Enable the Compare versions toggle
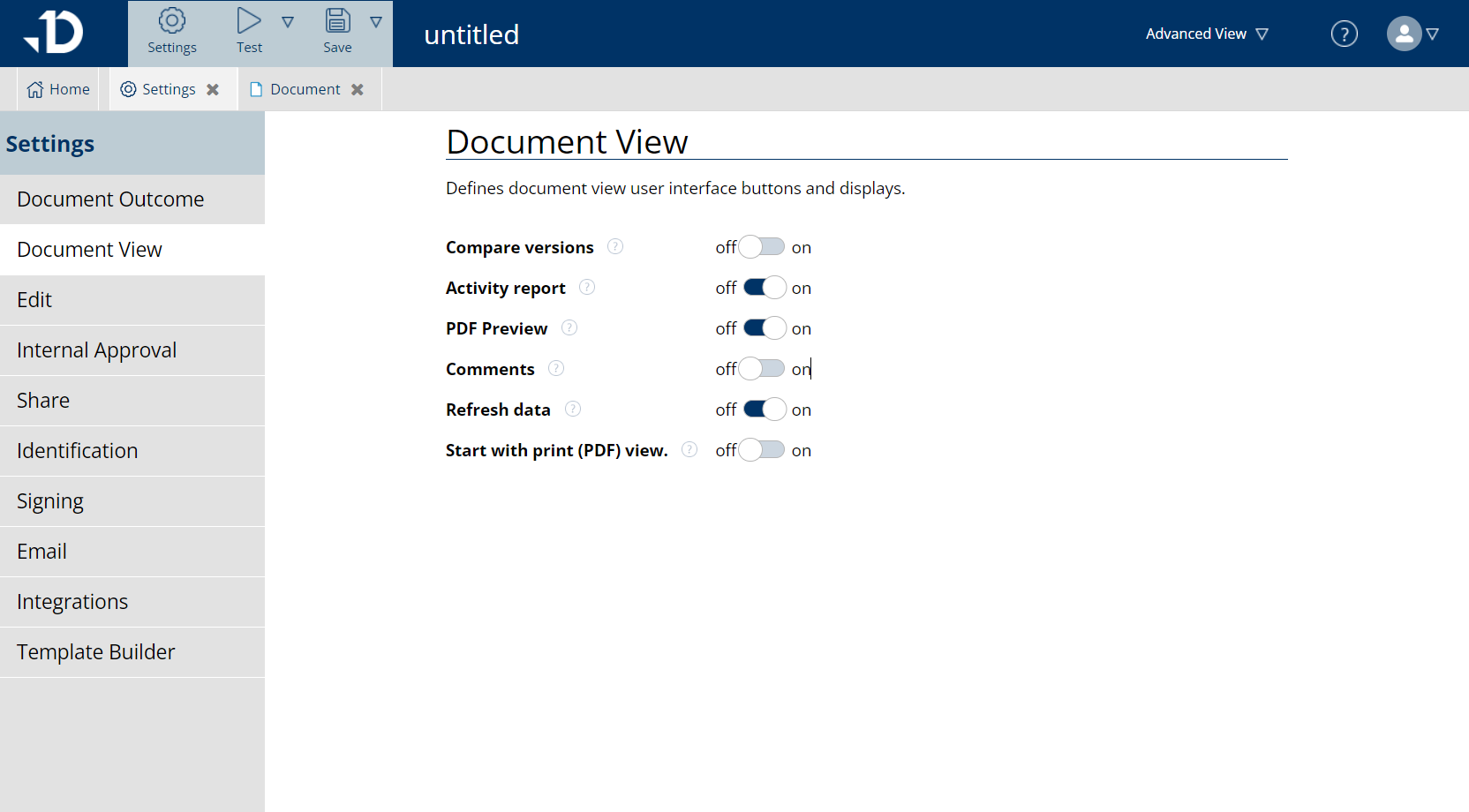1469x812 pixels. pos(762,246)
